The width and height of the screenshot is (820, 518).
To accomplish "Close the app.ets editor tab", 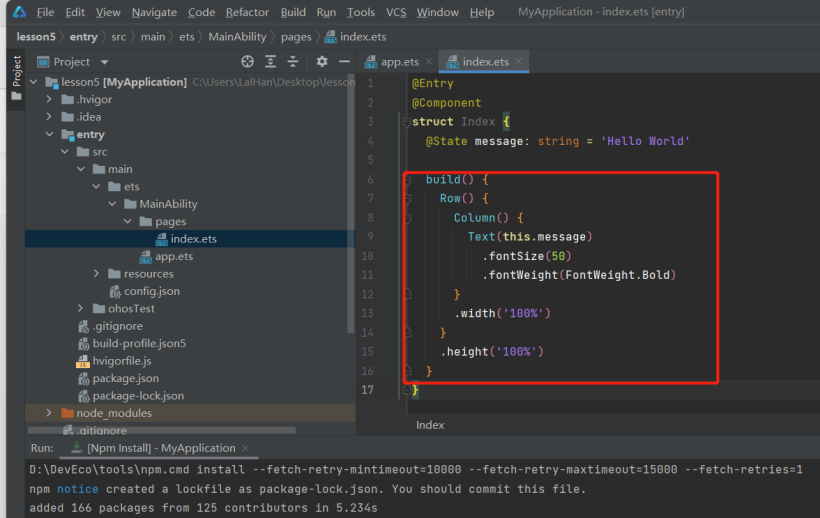I will click(x=429, y=62).
